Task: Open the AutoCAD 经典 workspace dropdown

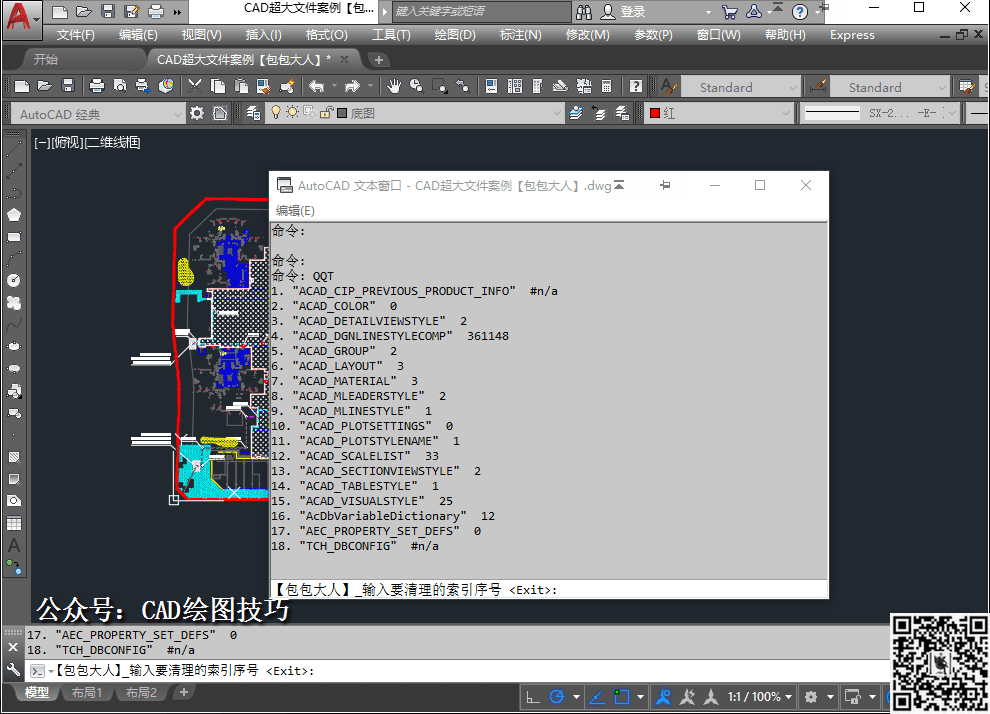Action: point(98,114)
